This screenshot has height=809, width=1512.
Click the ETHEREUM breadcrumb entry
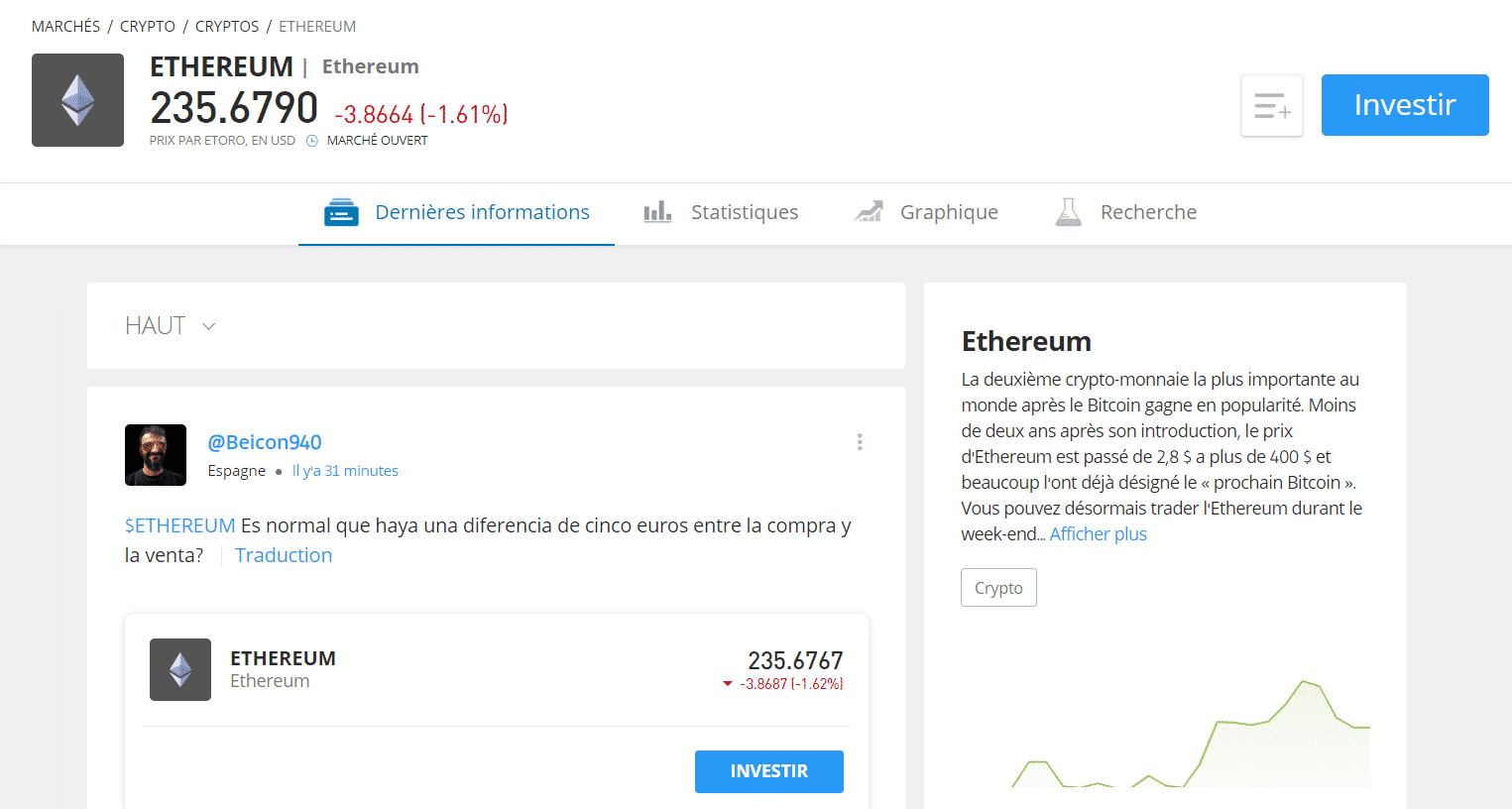click(x=317, y=27)
